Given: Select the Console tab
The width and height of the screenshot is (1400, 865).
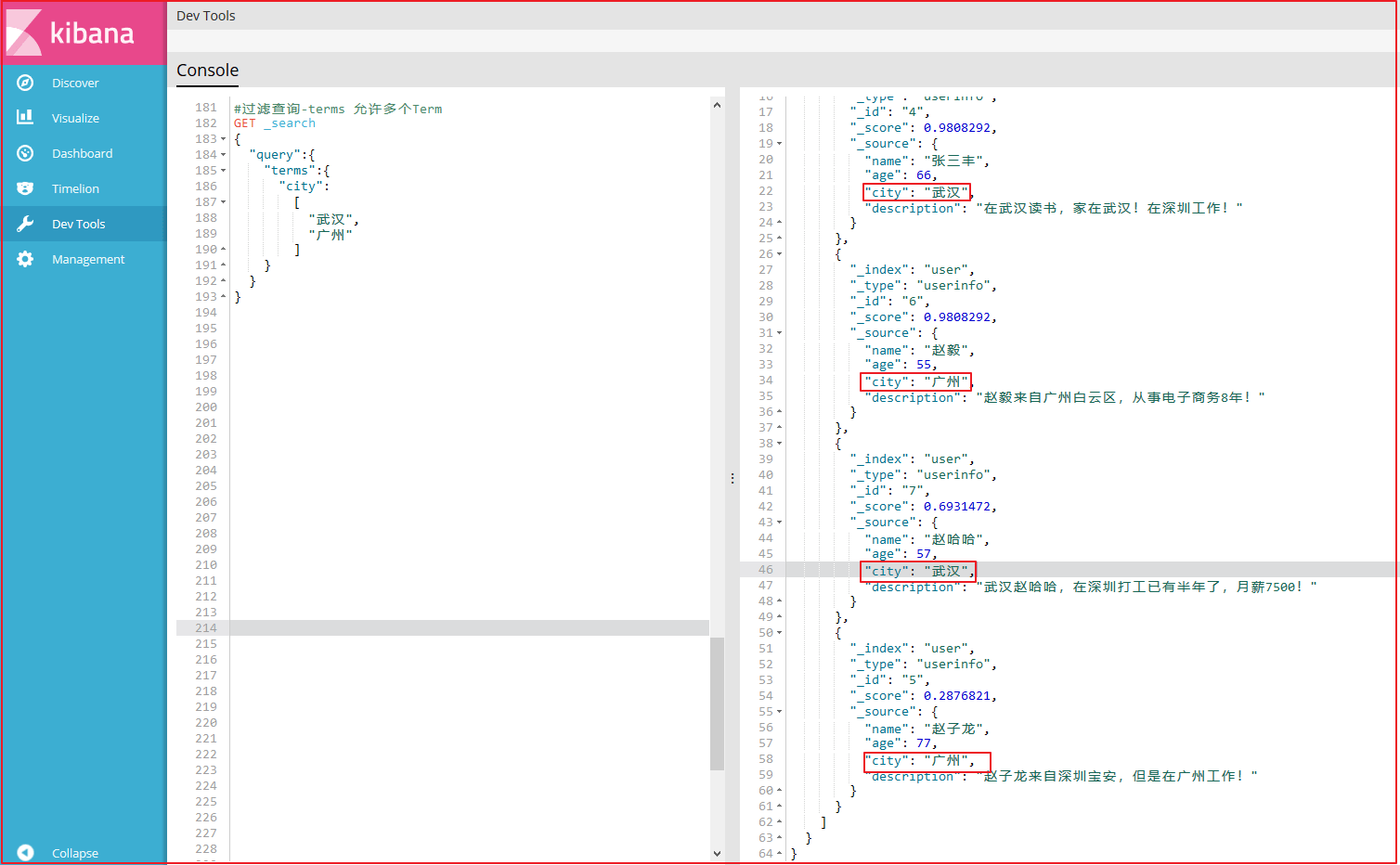Looking at the screenshot, I should (208, 71).
